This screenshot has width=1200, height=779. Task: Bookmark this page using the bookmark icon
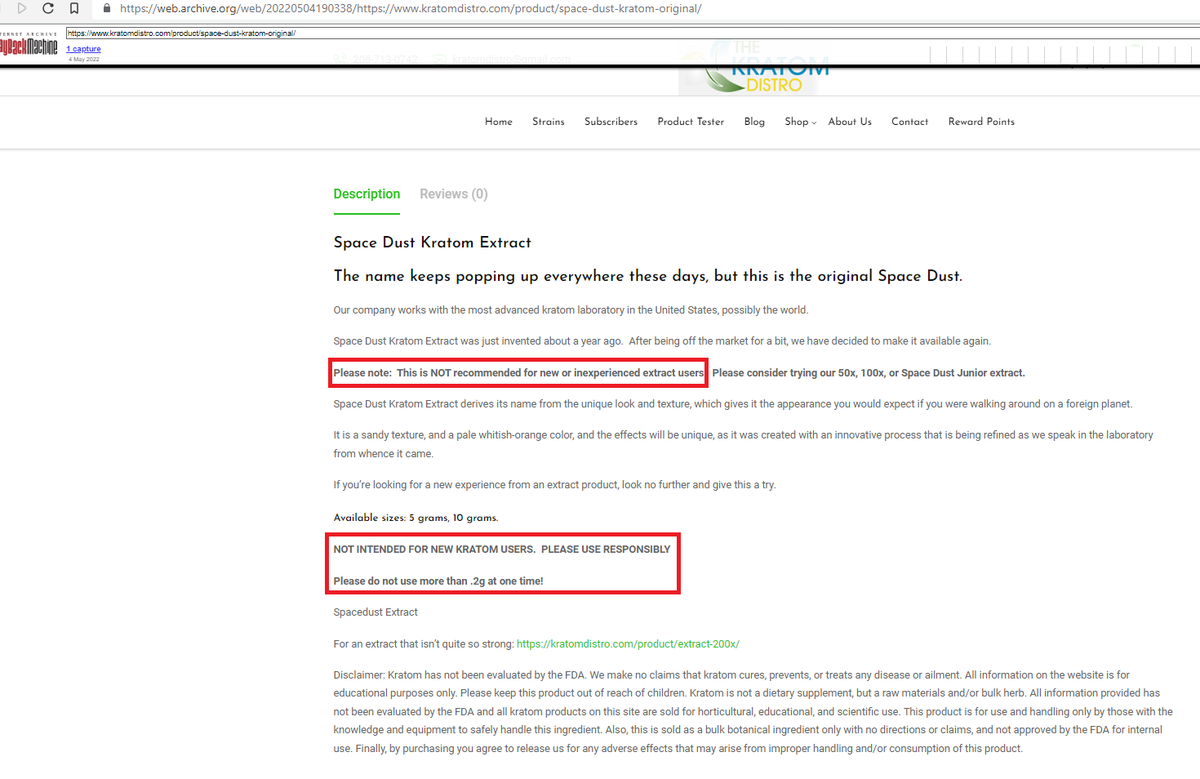point(74,8)
